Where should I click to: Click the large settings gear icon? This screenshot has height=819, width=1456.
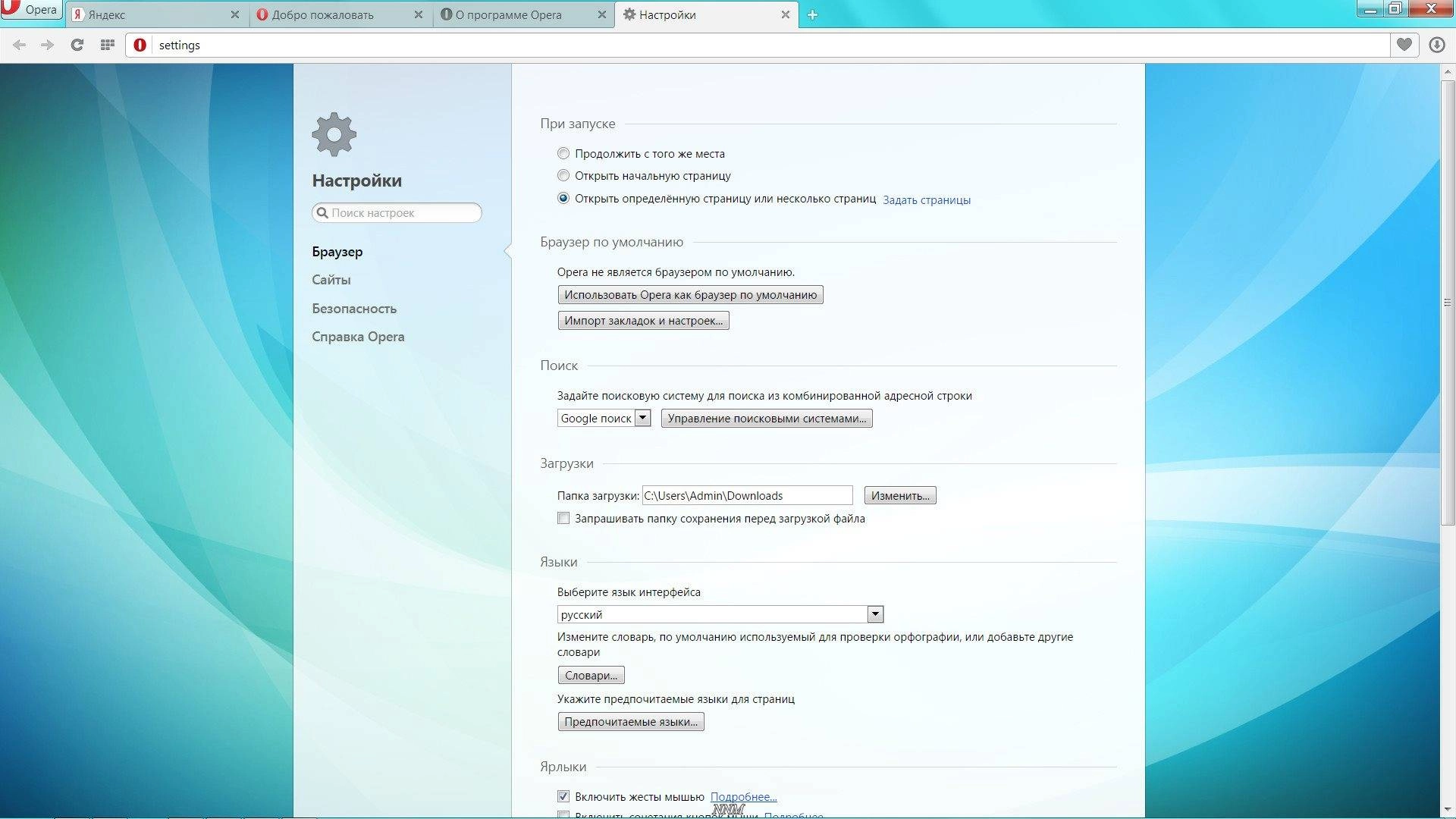(x=334, y=135)
